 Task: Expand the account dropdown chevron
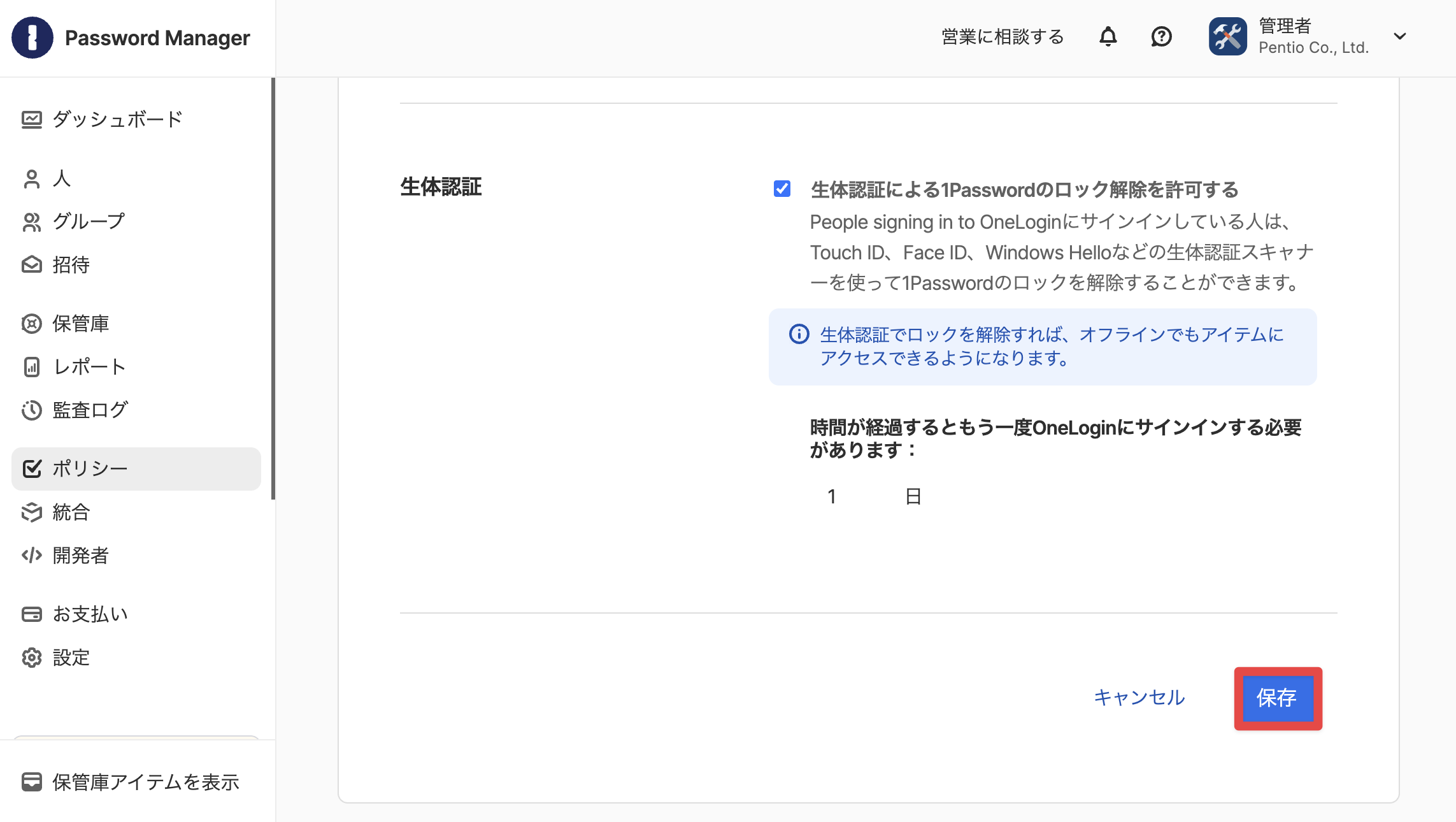(1400, 36)
